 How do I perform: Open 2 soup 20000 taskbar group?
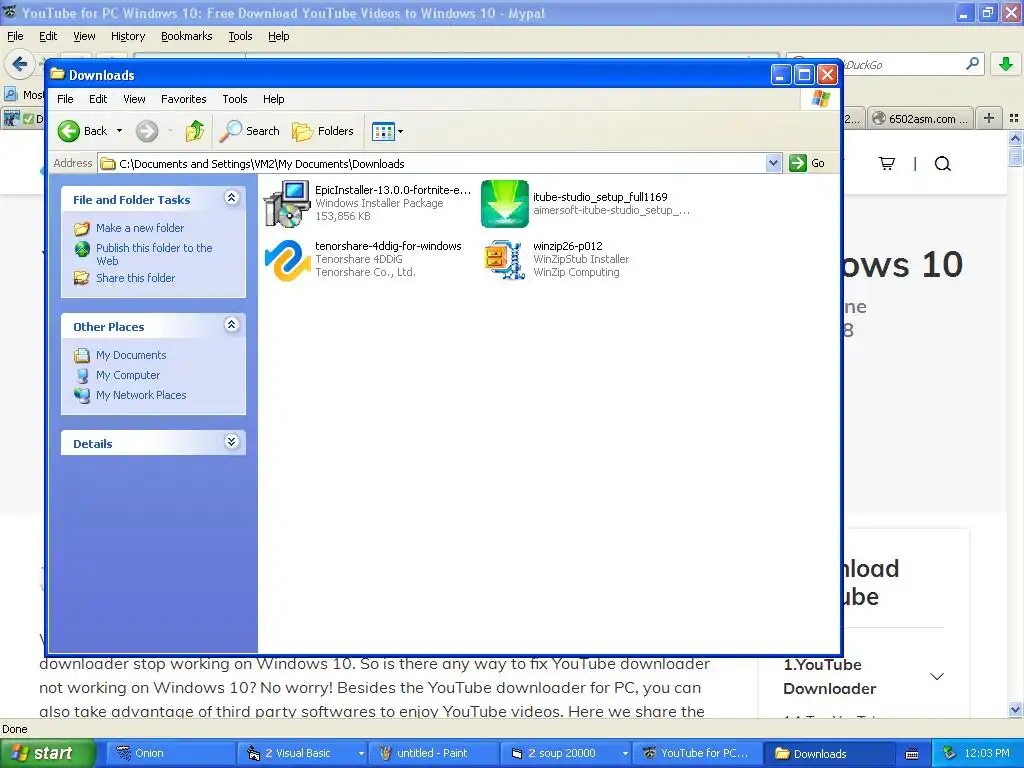pos(566,754)
